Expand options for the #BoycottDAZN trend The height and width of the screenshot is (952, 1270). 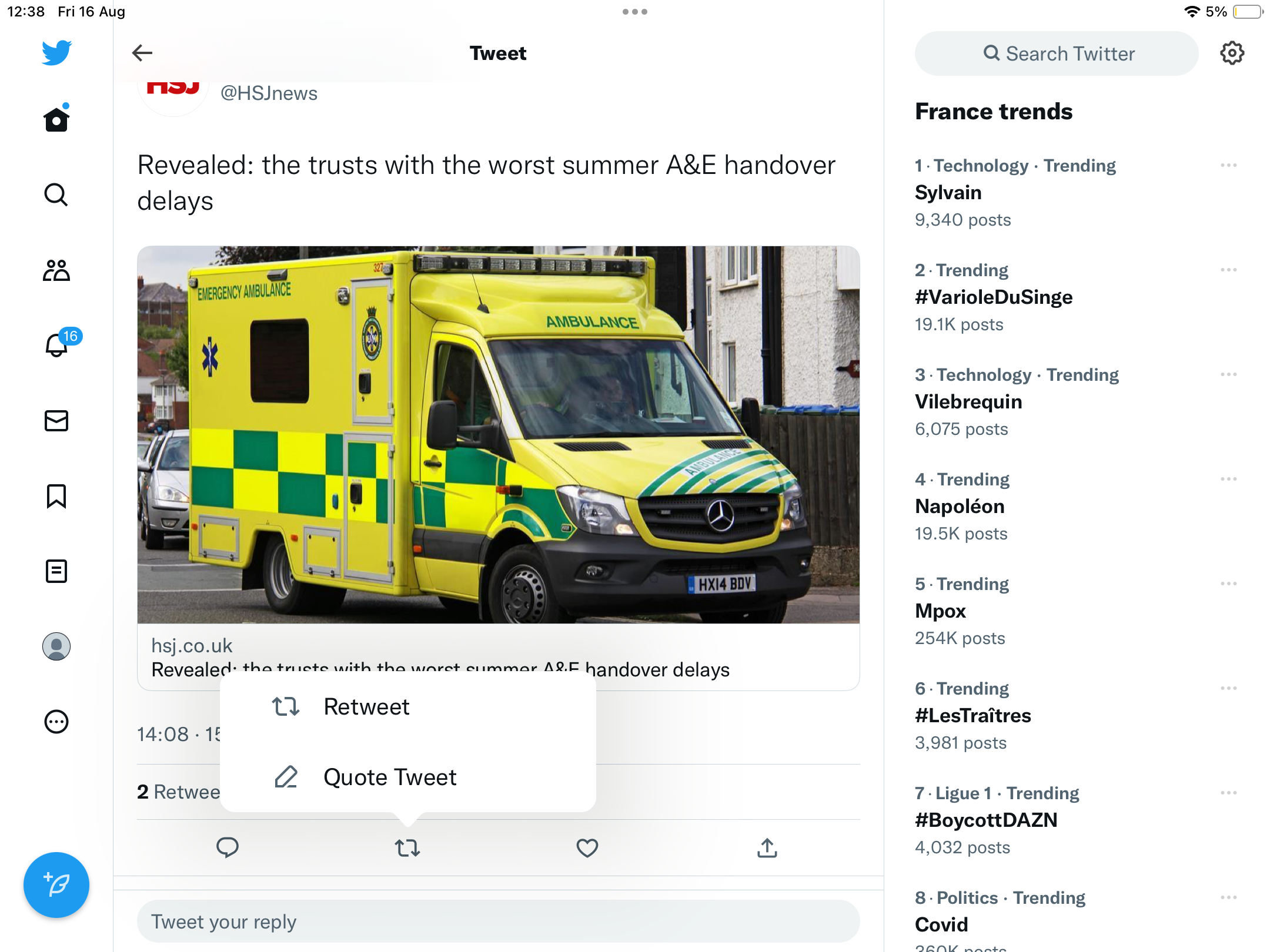click(1229, 793)
